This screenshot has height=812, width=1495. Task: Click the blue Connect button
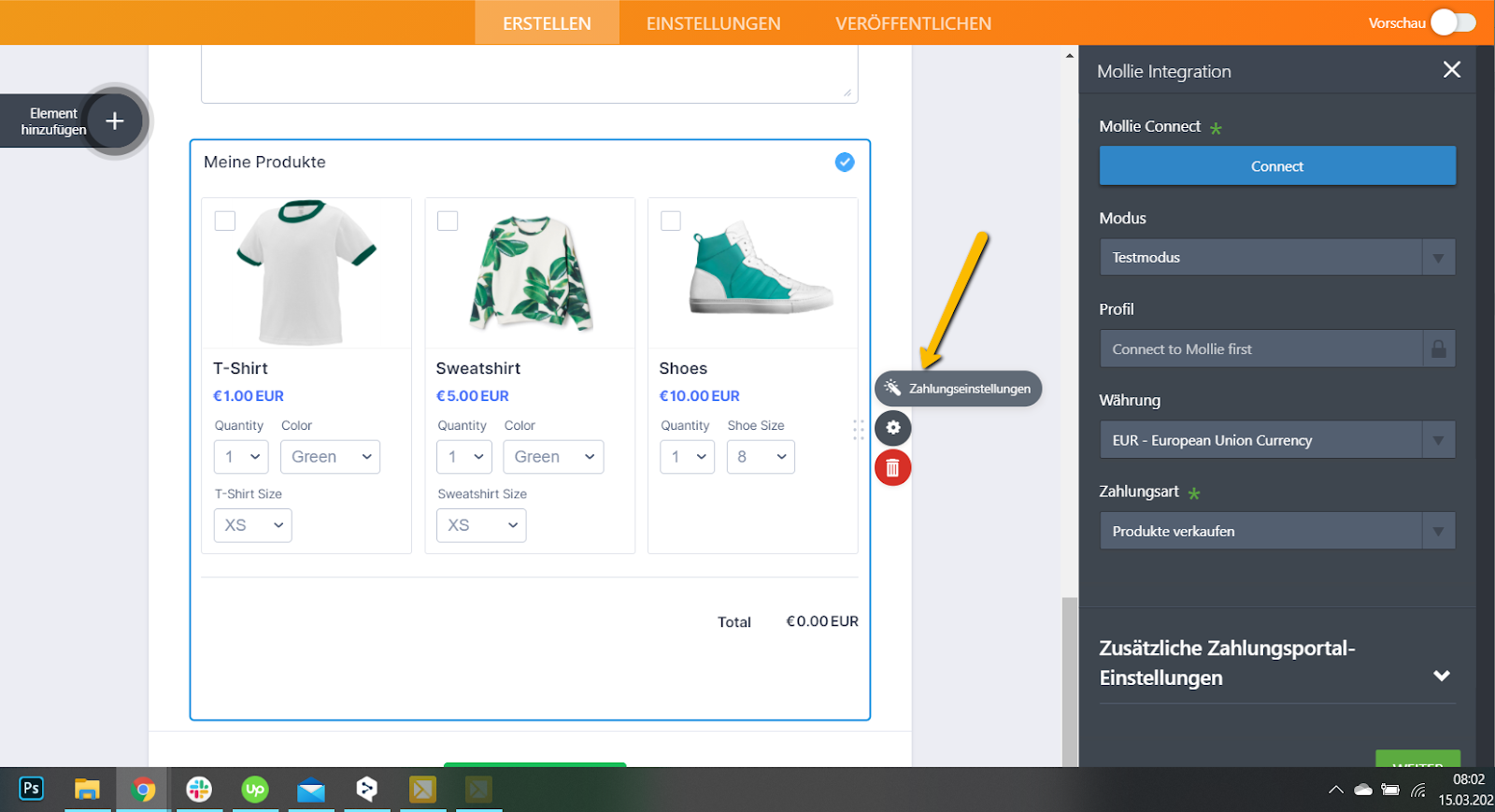[1277, 165]
